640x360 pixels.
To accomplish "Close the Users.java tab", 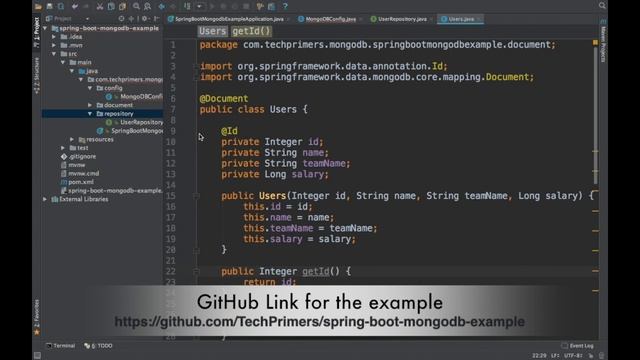I will (x=479, y=19).
